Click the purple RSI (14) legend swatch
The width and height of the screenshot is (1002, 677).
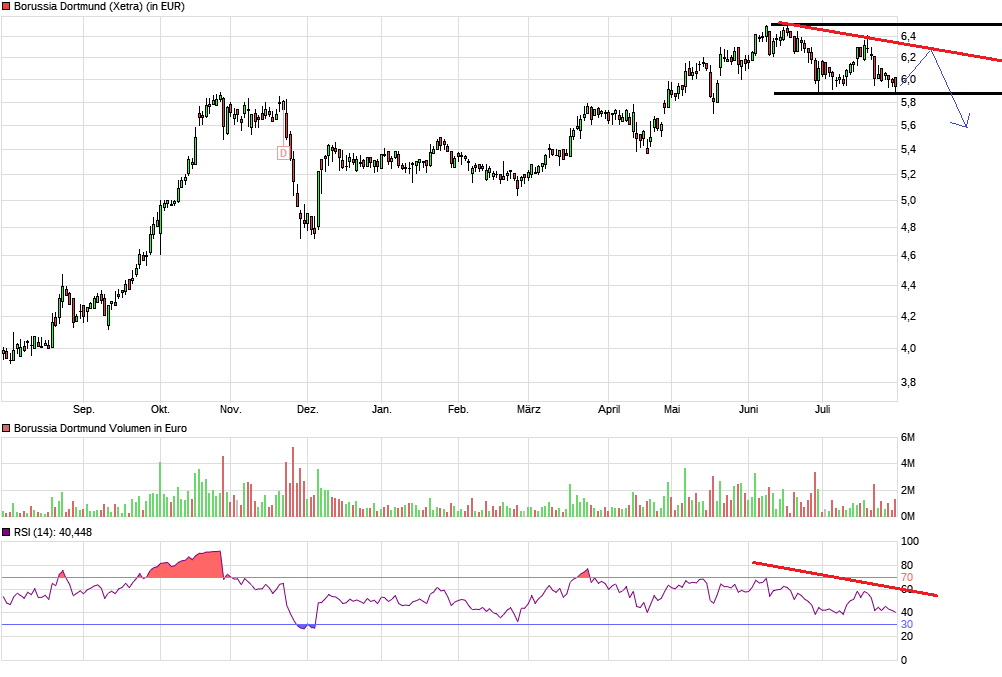point(6,532)
